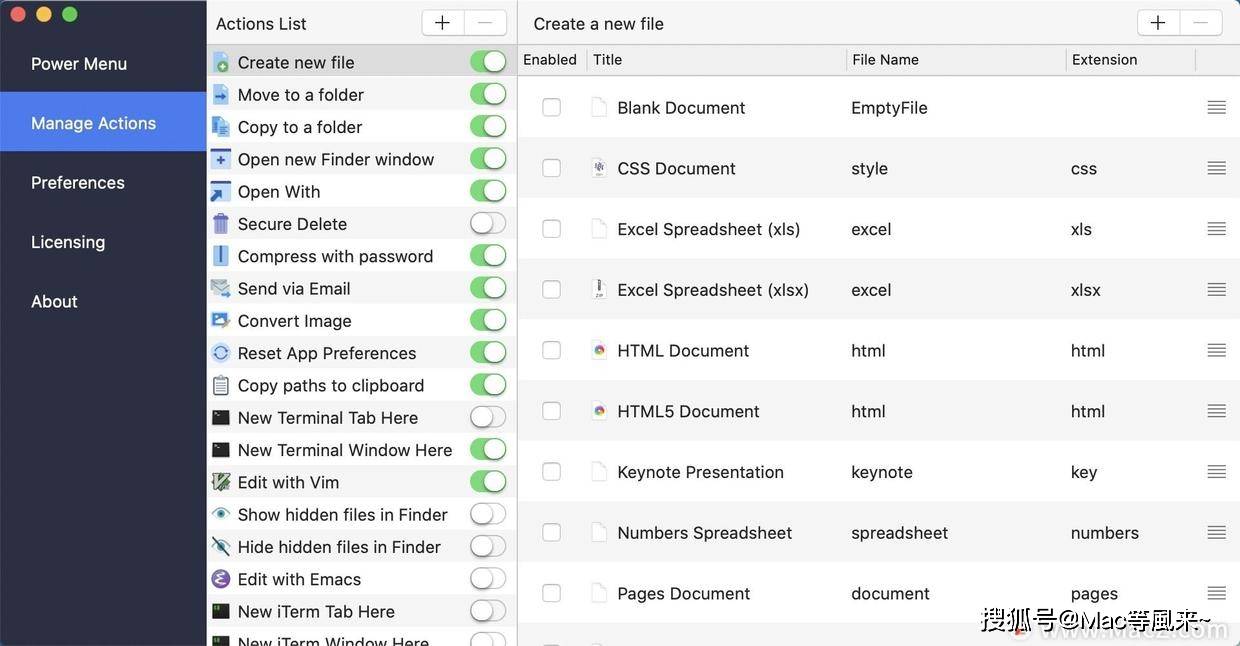Click the key extension cell

tap(1084, 472)
